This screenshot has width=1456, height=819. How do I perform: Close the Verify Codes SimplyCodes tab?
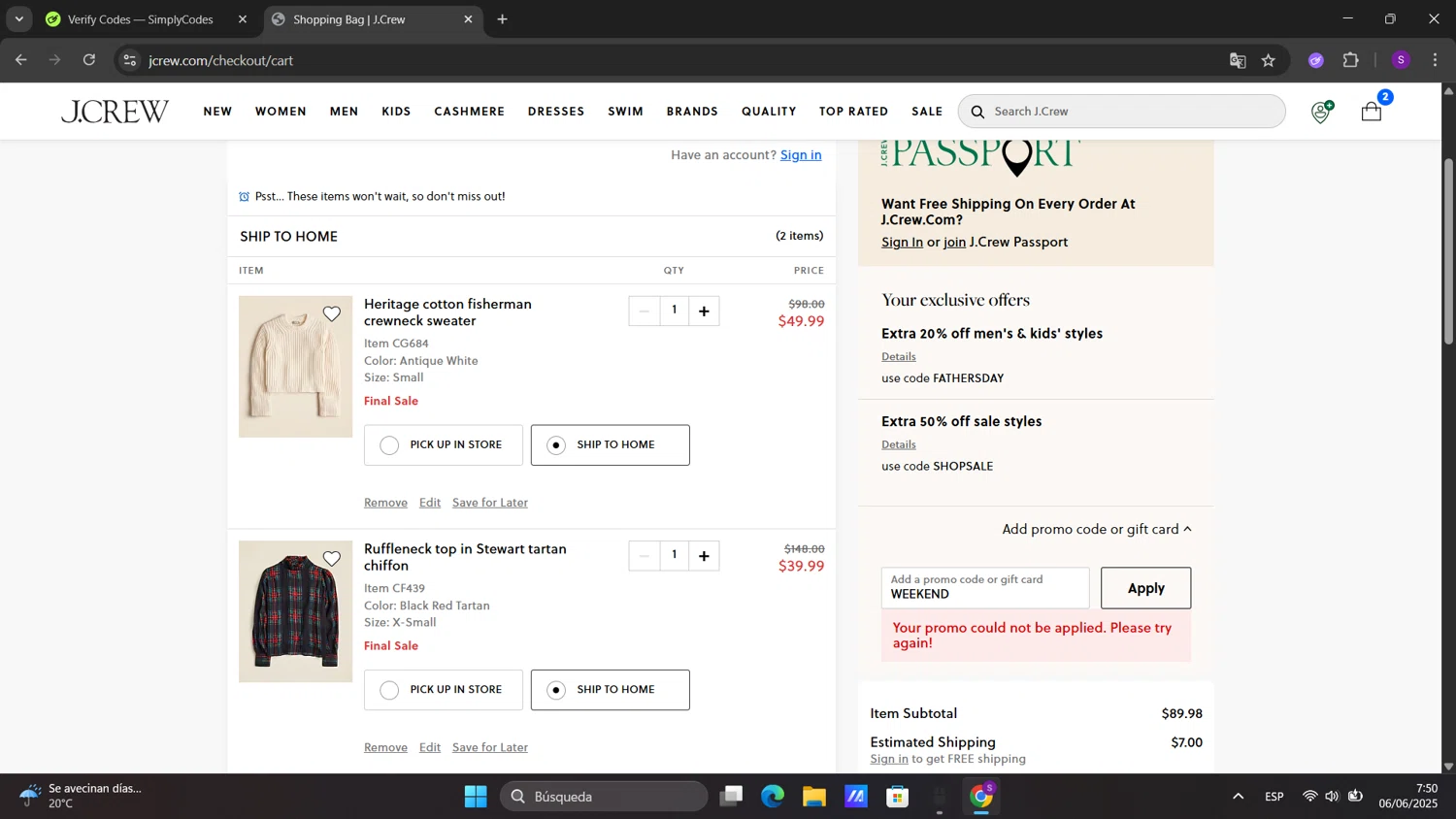[x=243, y=19]
